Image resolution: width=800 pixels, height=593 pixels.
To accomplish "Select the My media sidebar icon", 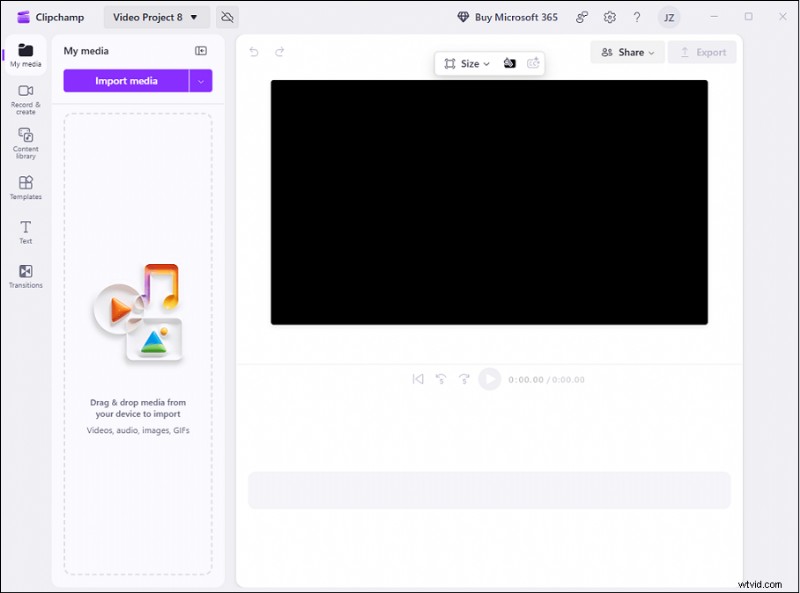I will coord(25,50).
